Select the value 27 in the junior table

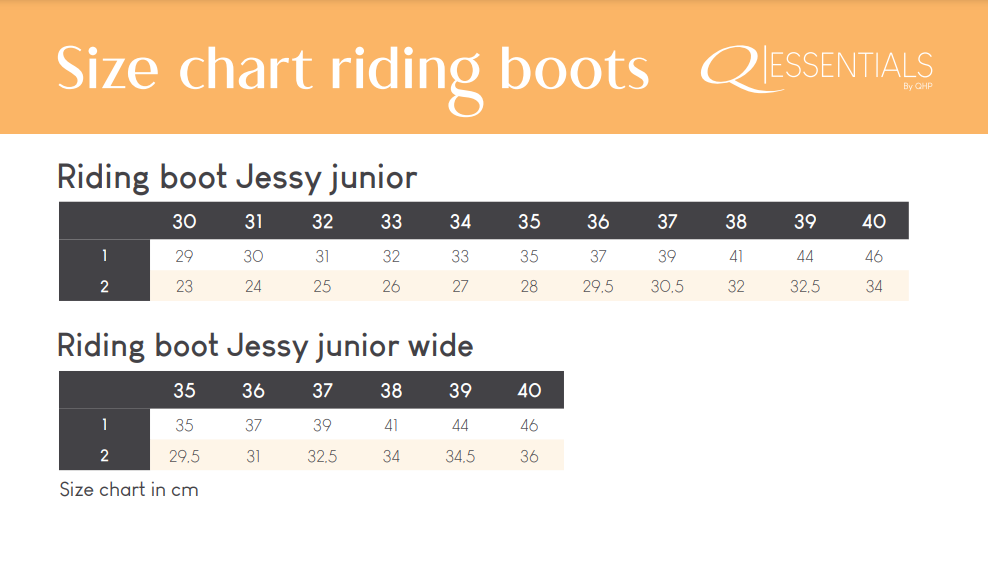pos(460,286)
